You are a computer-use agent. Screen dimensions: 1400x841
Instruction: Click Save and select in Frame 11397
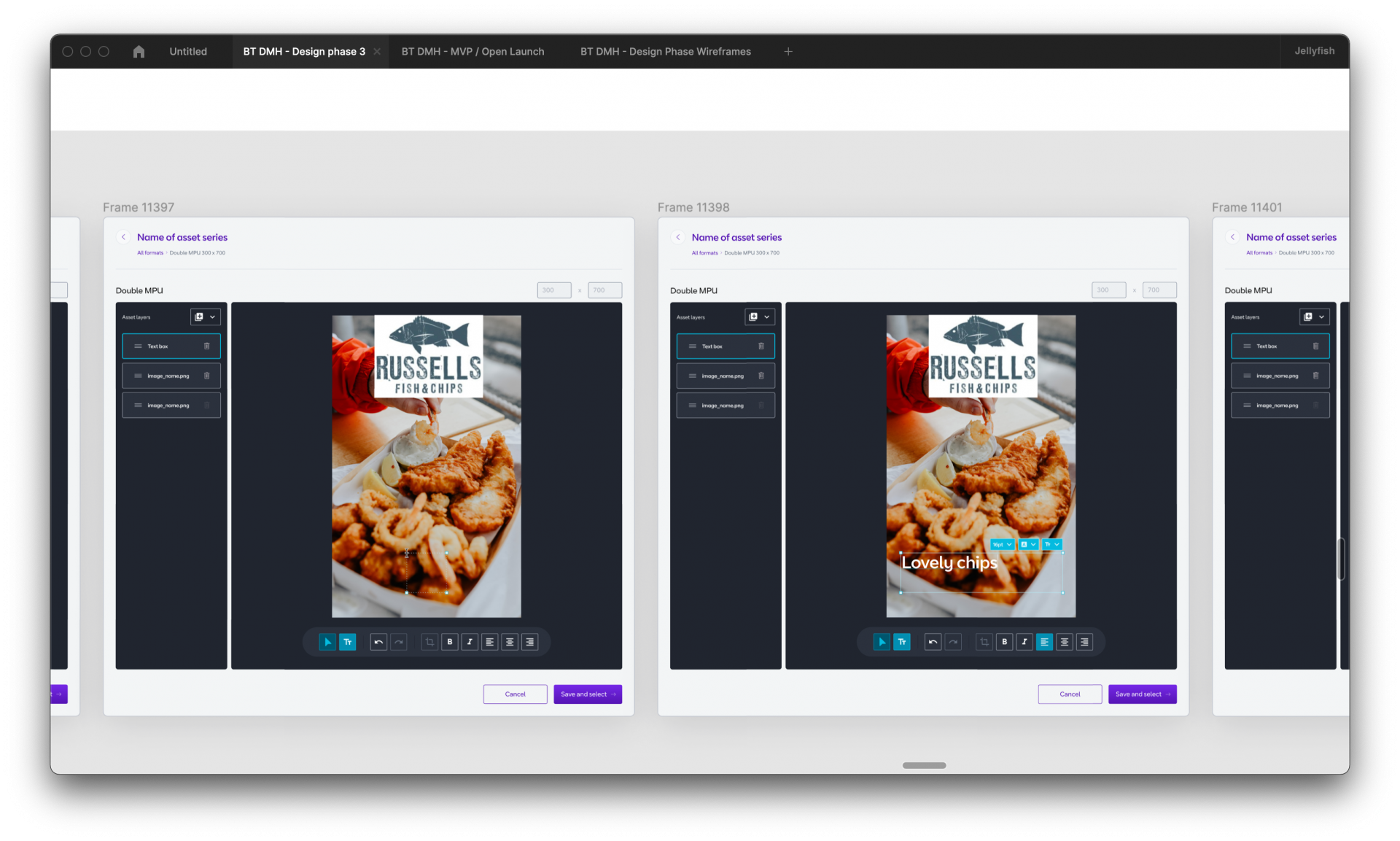click(588, 694)
